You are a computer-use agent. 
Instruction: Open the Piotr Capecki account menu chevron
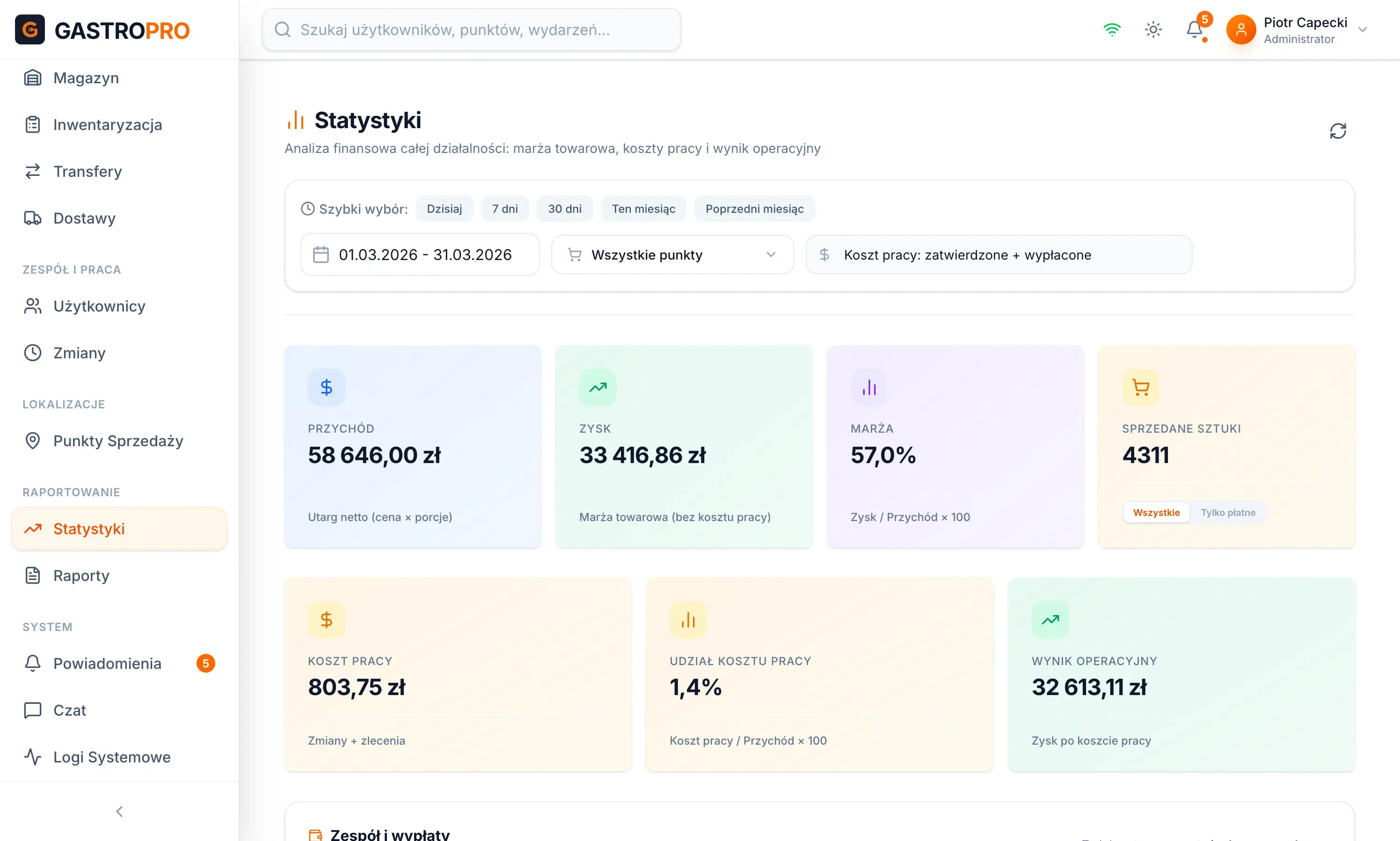(1363, 29)
